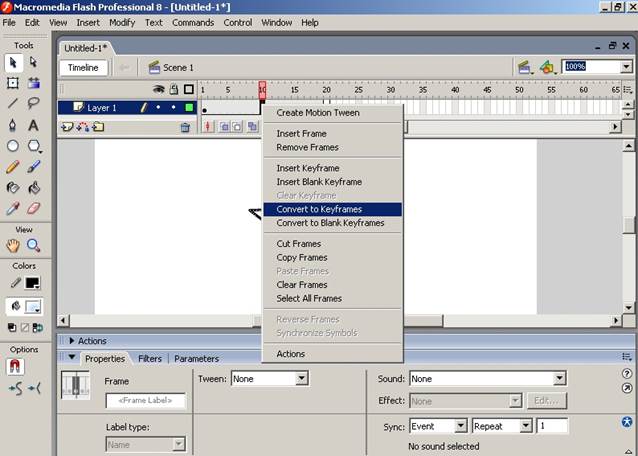Click the Stroke color swatch
Viewport: 638px width, 456px height.
click(x=33, y=283)
